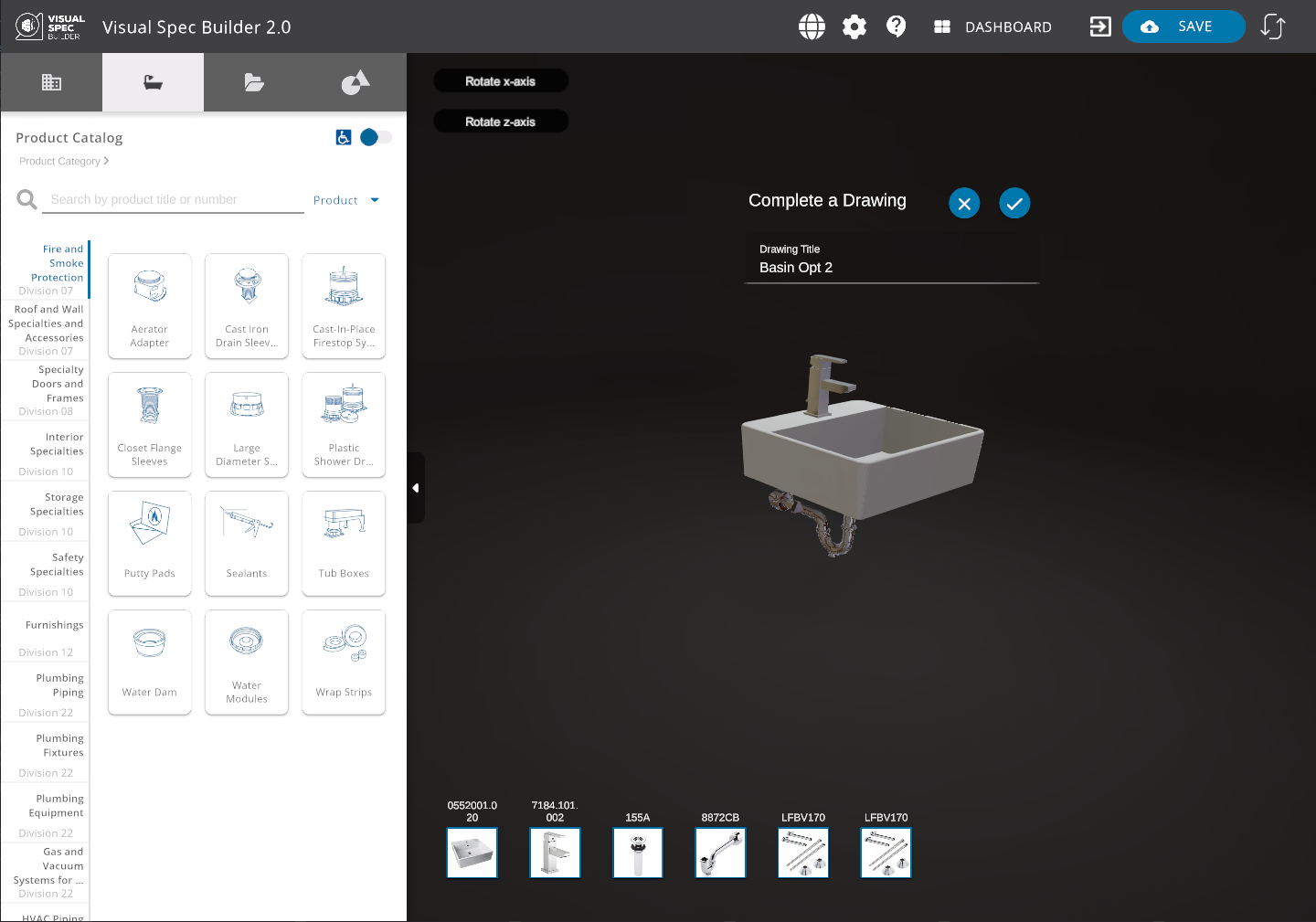Cancel drawing with the X icon
1316x922 pixels.
click(964, 203)
